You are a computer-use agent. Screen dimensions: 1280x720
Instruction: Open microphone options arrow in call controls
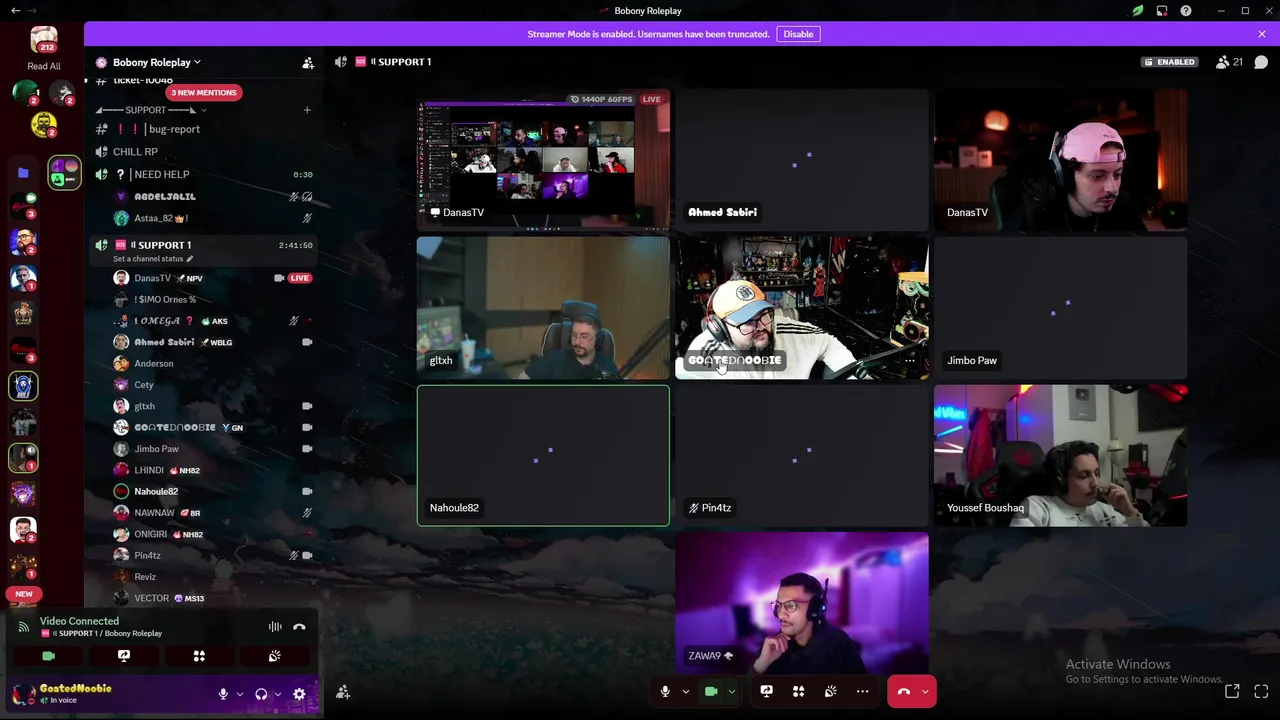coord(686,691)
